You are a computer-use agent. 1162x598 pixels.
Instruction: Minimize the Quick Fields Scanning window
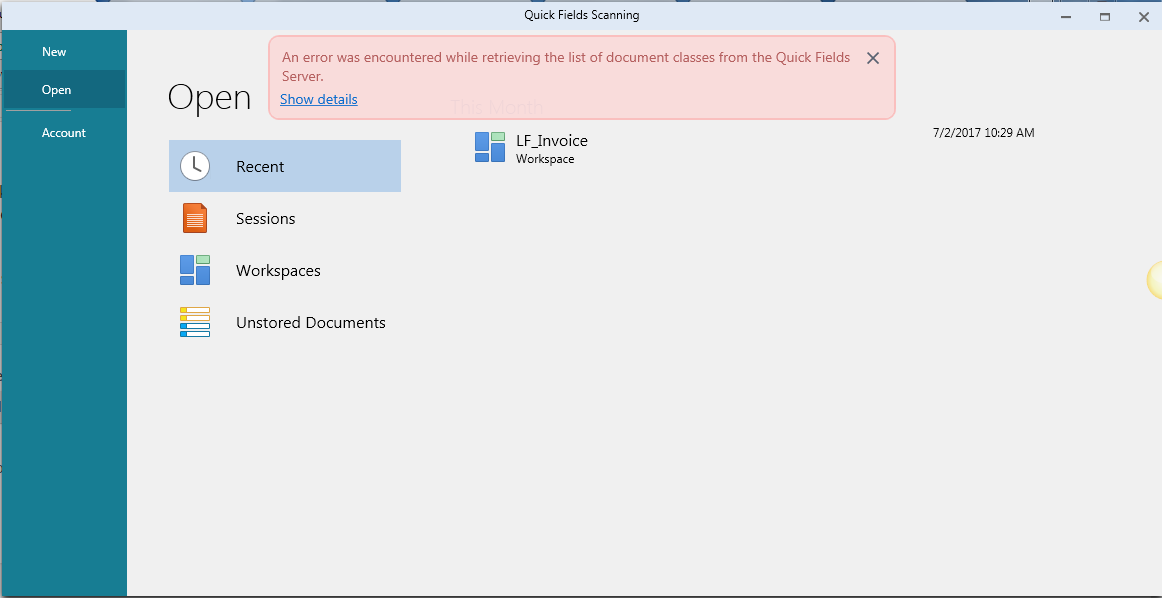pos(1066,16)
